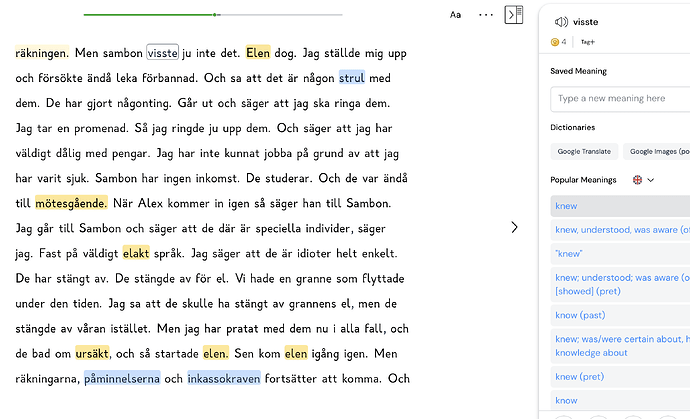Collapse the sidebar panel icon

(514, 15)
